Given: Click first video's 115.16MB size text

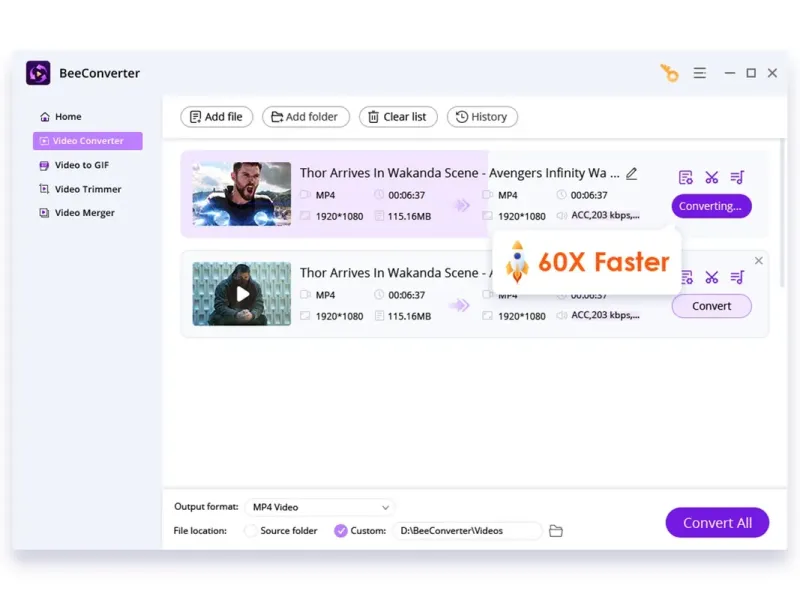Looking at the screenshot, I should pyautogui.click(x=409, y=216).
